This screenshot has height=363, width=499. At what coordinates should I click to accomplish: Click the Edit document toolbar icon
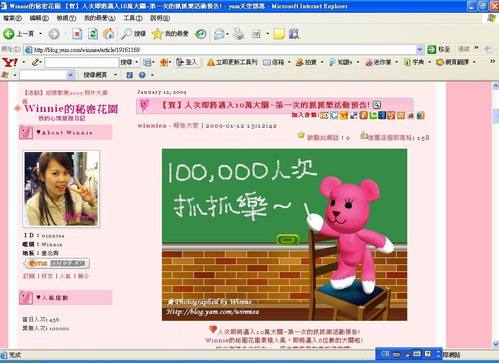(x=256, y=34)
